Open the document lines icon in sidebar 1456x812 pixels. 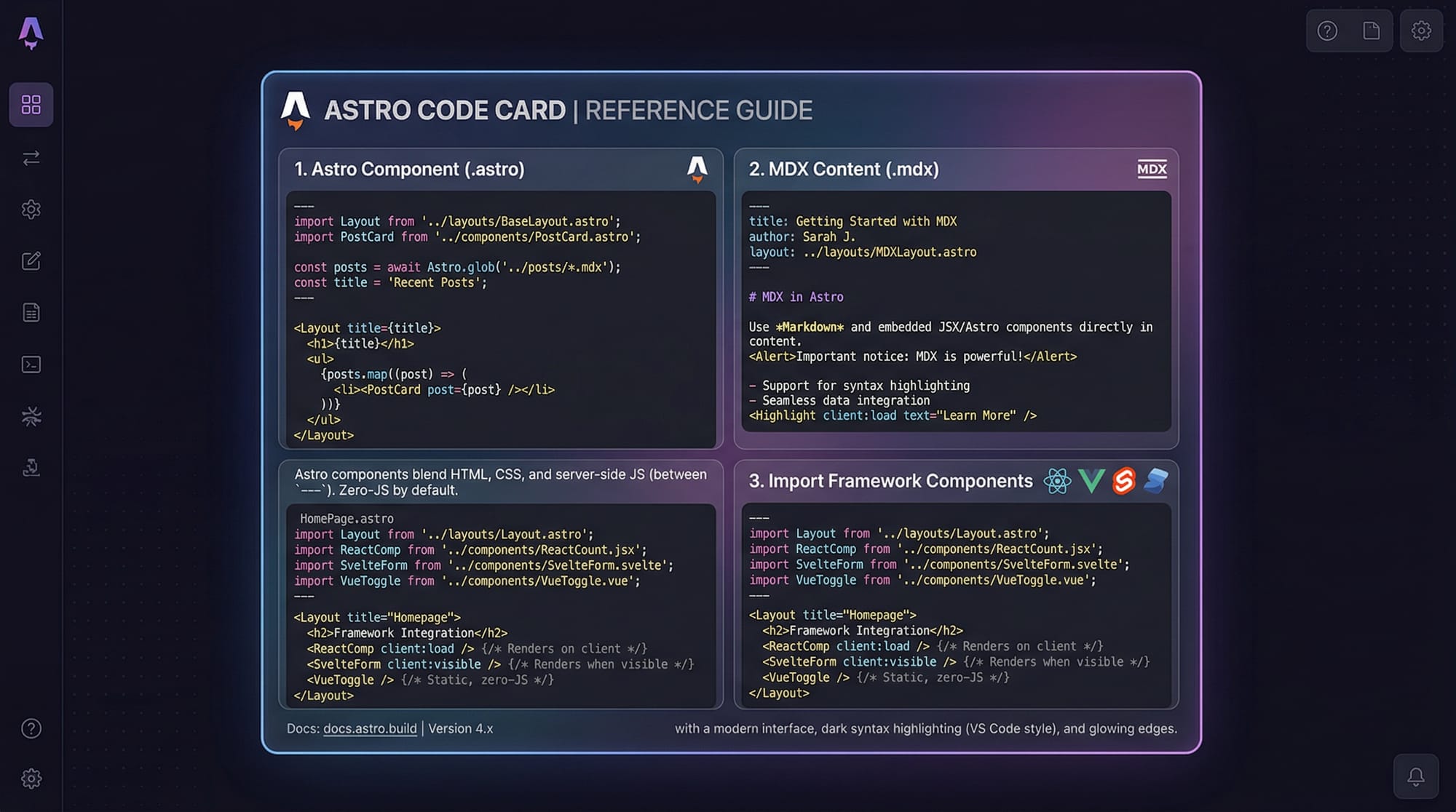coord(31,313)
